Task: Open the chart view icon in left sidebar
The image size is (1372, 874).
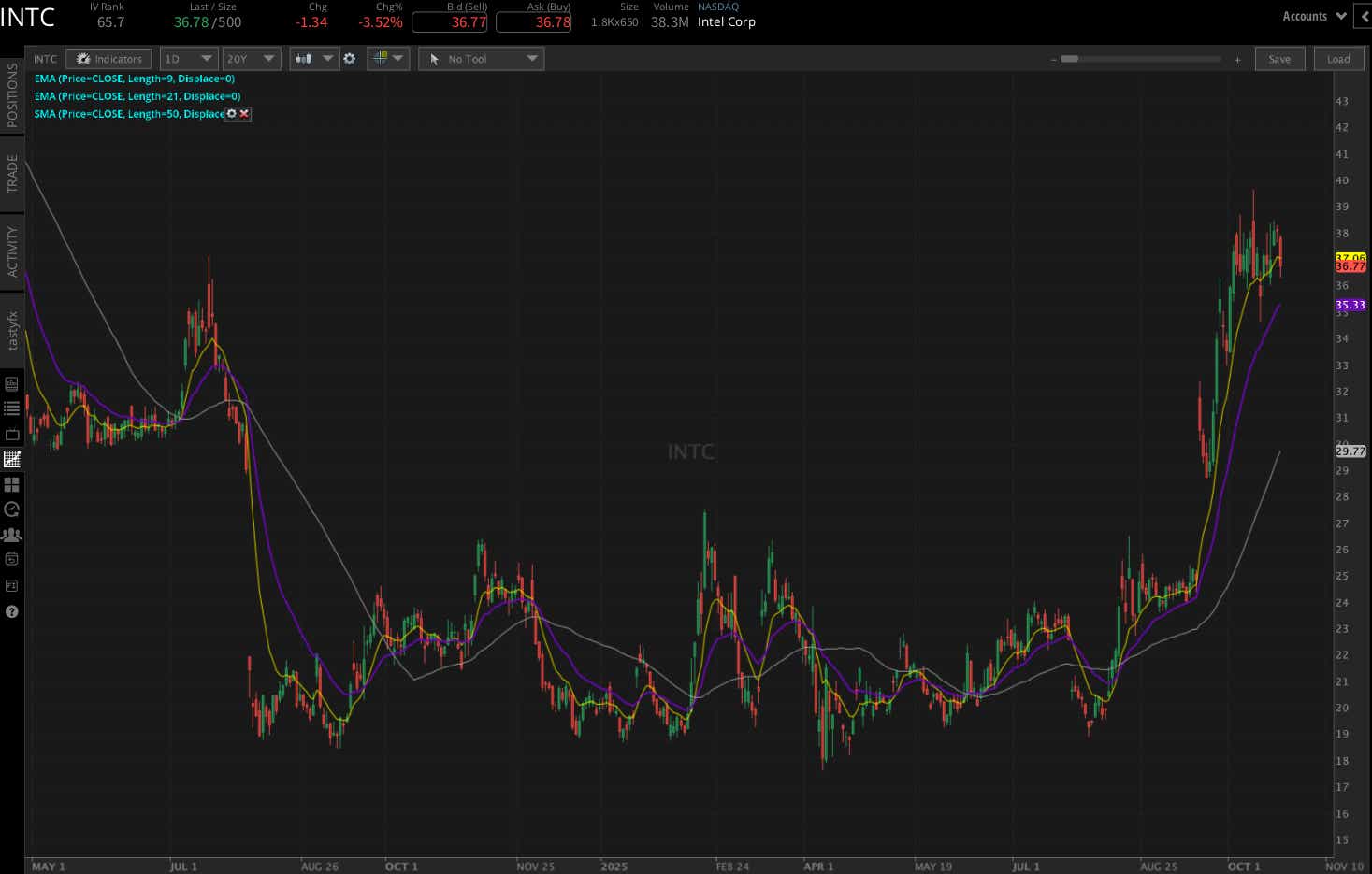Action: click(12, 459)
